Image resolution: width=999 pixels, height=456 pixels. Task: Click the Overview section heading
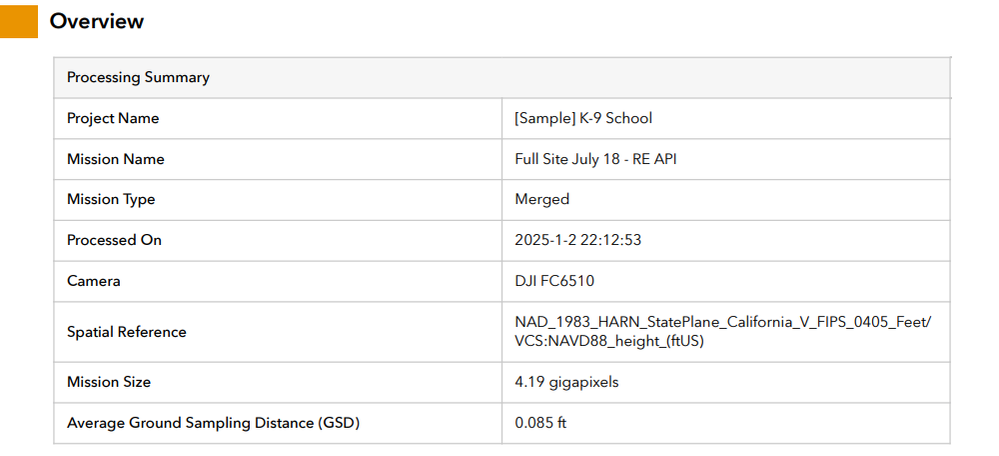97,21
